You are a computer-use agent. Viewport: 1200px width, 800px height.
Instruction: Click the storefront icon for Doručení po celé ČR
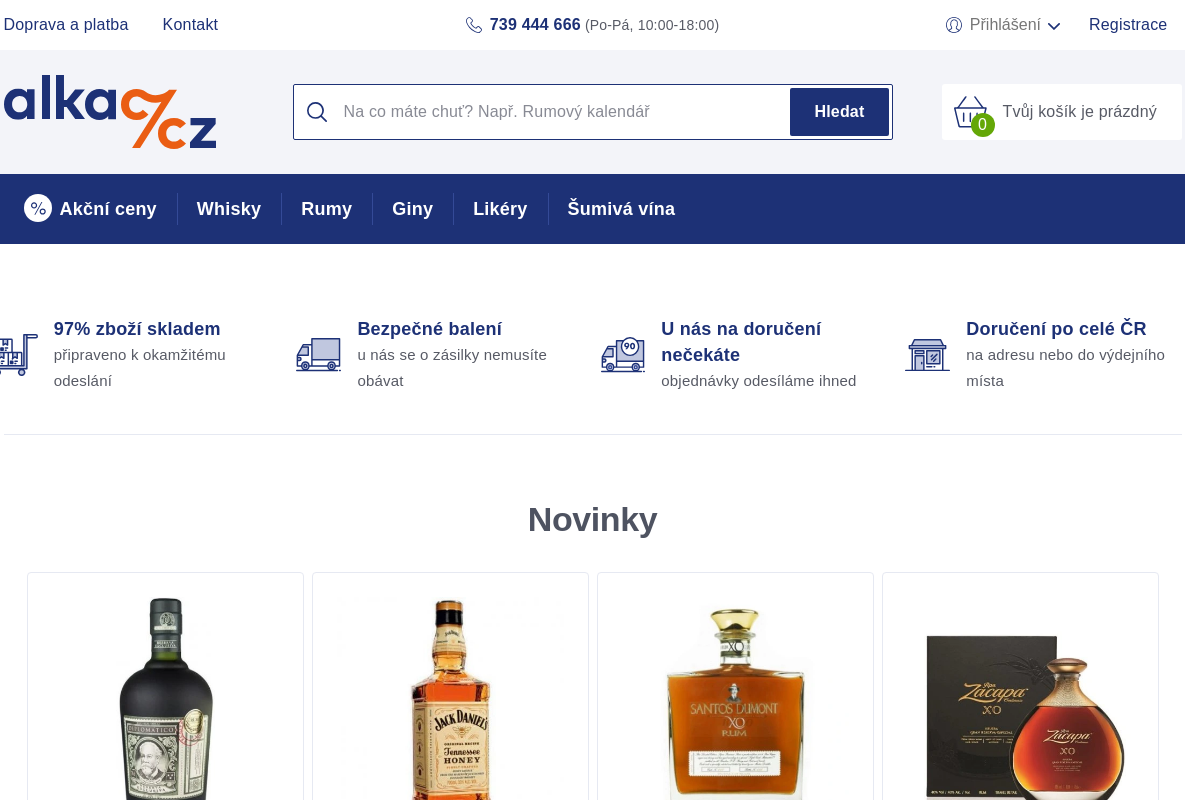coord(927,355)
